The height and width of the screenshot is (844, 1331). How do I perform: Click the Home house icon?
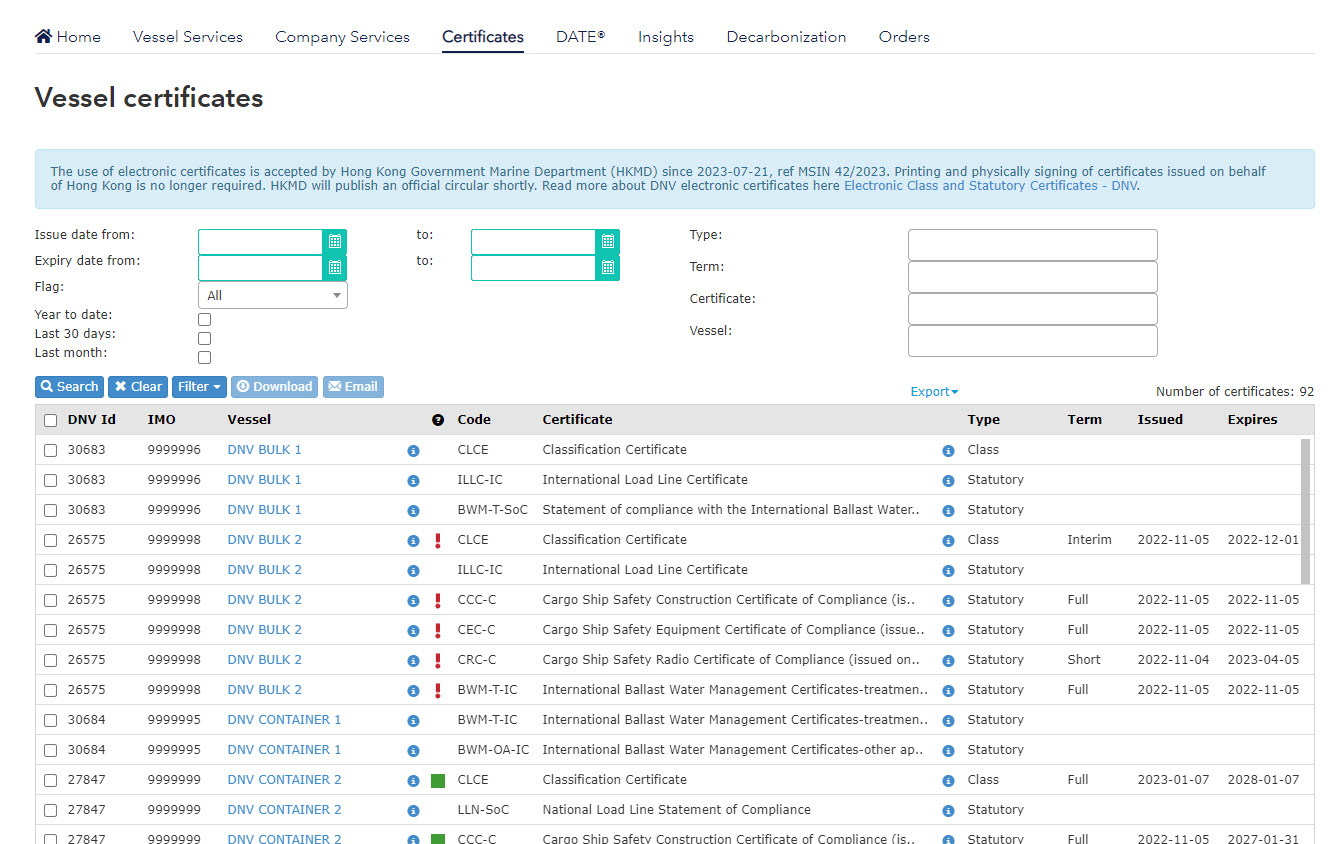click(x=43, y=37)
